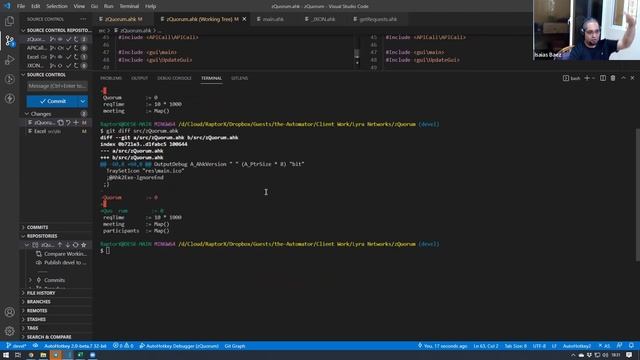The width and height of the screenshot is (640, 360).
Task: Switch to the DEBUG CONSOLE panel tab
Action: (x=174, y=78)
